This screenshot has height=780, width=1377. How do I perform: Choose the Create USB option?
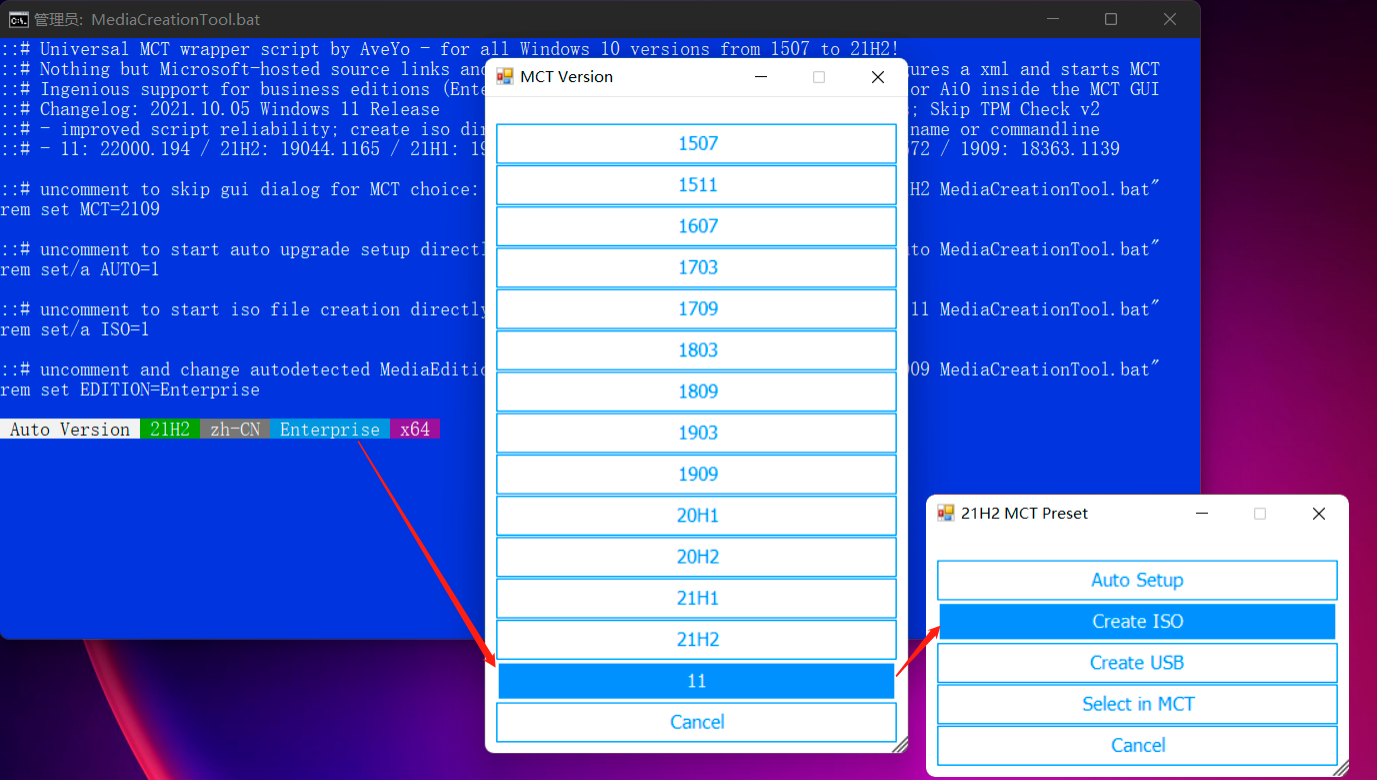click(x=1137, y=663)
